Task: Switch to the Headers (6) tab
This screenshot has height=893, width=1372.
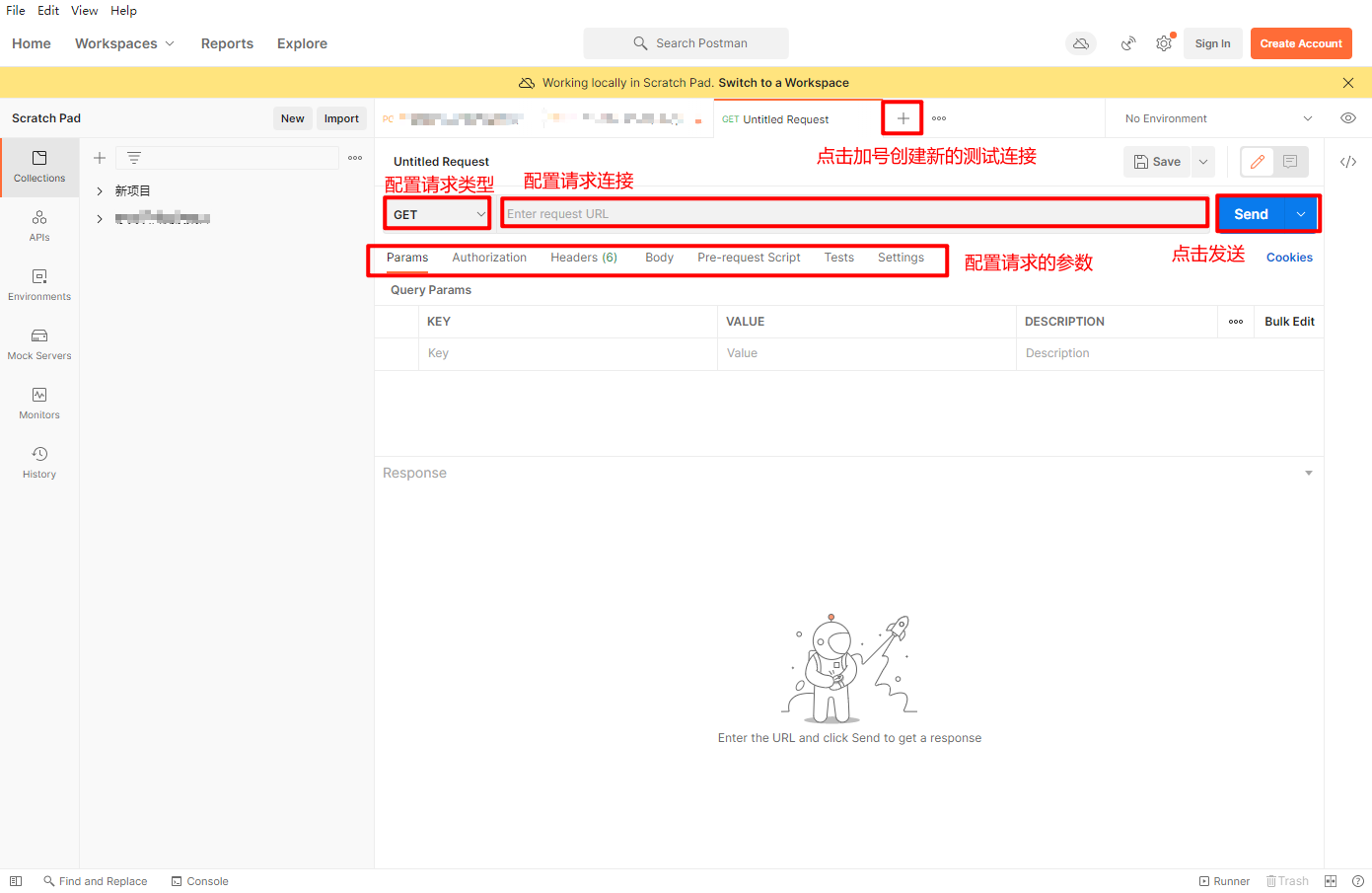Action: [584, 258]
